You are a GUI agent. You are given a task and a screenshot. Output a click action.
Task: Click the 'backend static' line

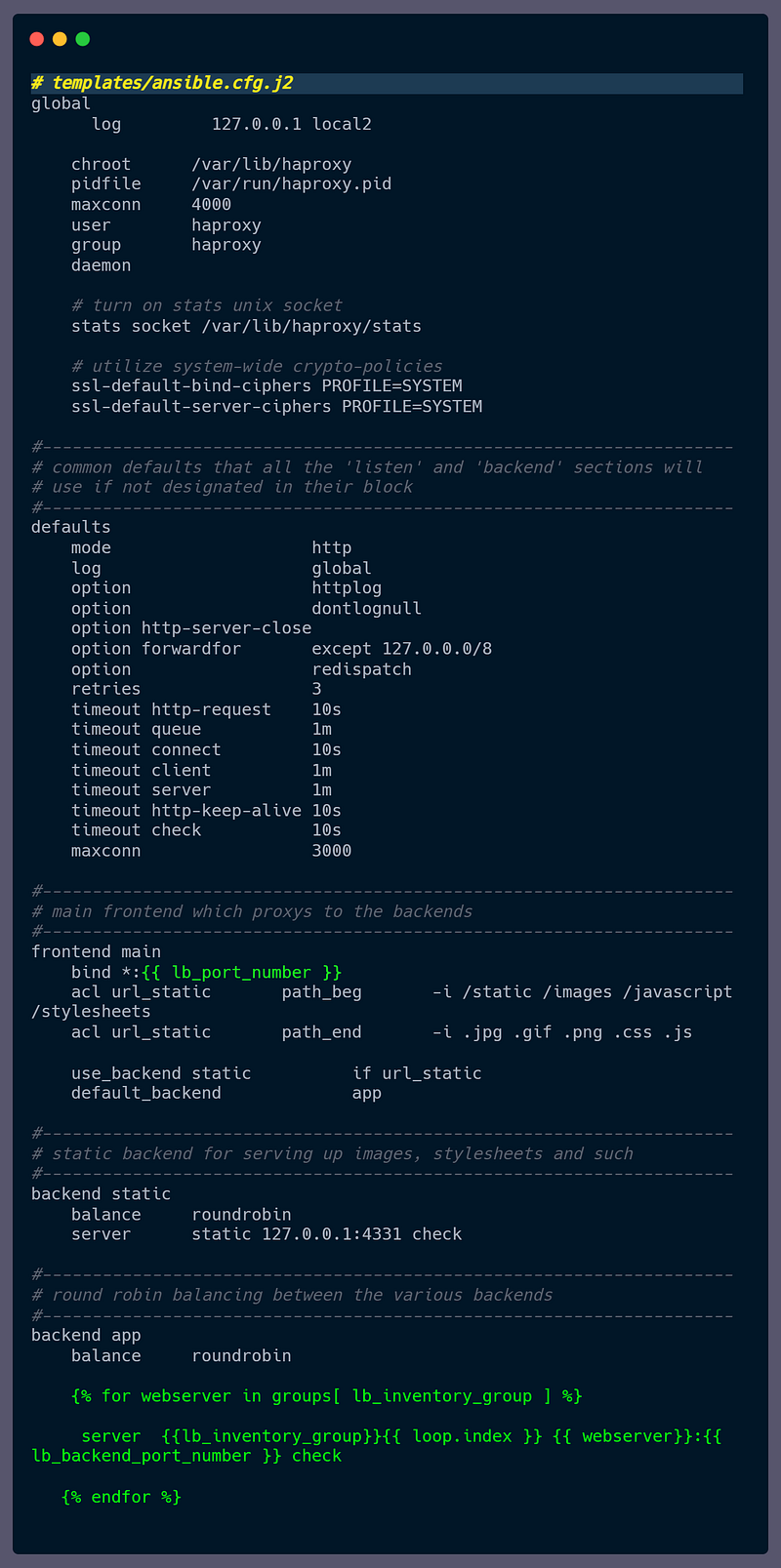pyautogui.click(x=101, y=1193)
